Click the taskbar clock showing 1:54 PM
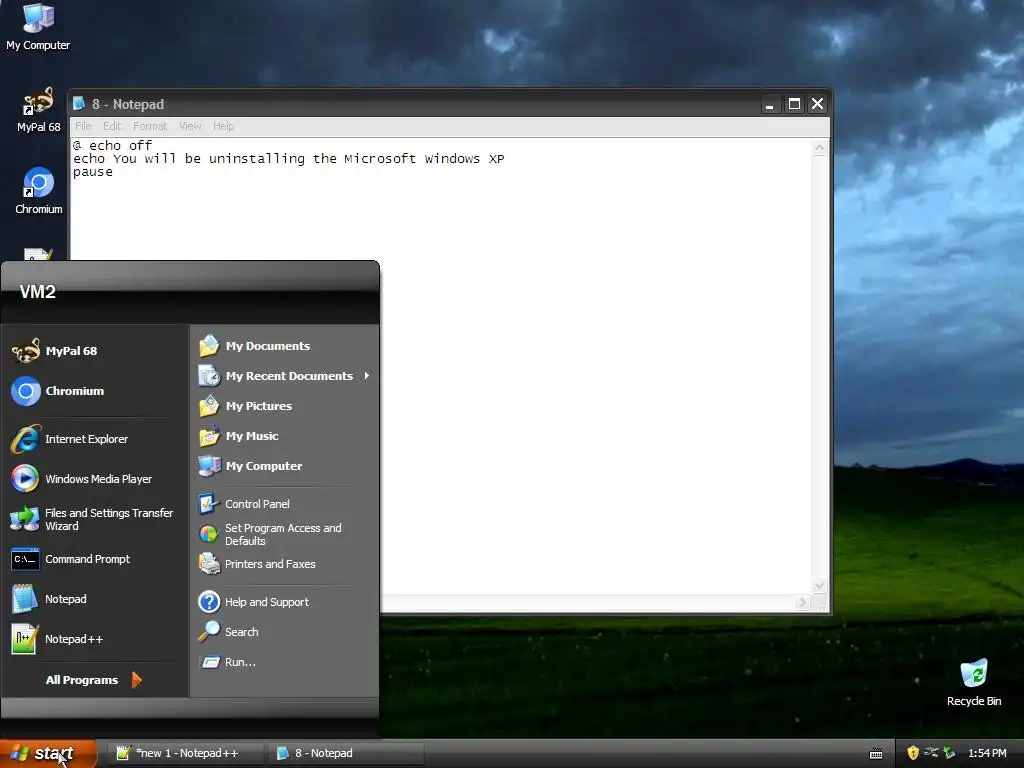This screenshot has height=768, width=1024. tap(987, 753)
